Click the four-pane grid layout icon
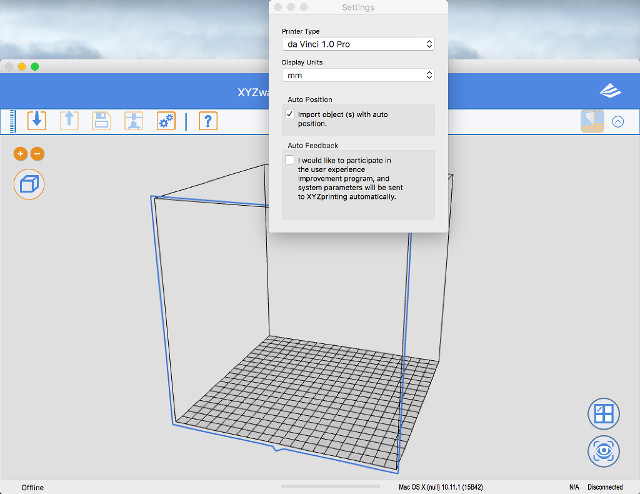The height and width of the screenshot is (494, 640). point(604,414)
